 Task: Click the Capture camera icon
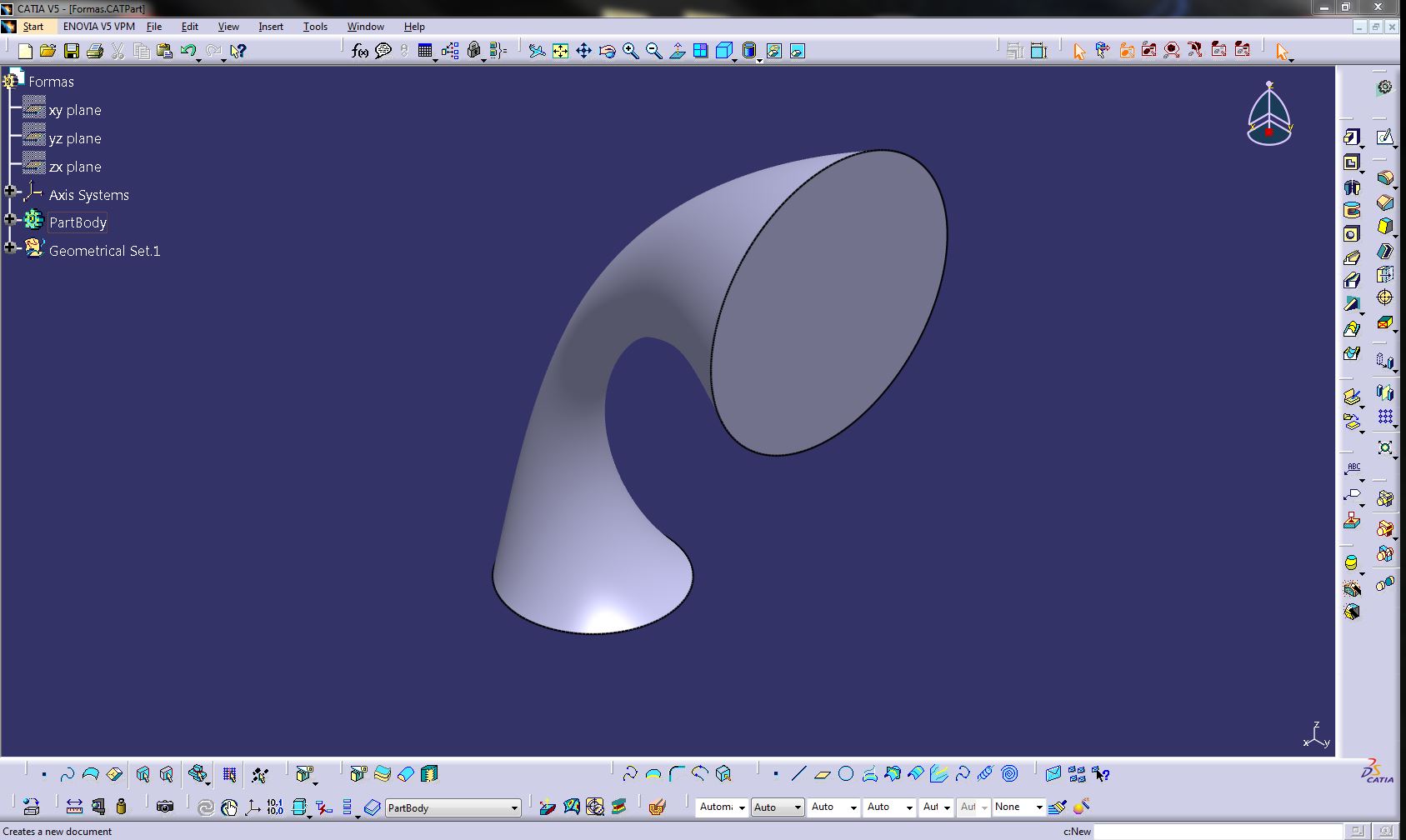(165, 807)
